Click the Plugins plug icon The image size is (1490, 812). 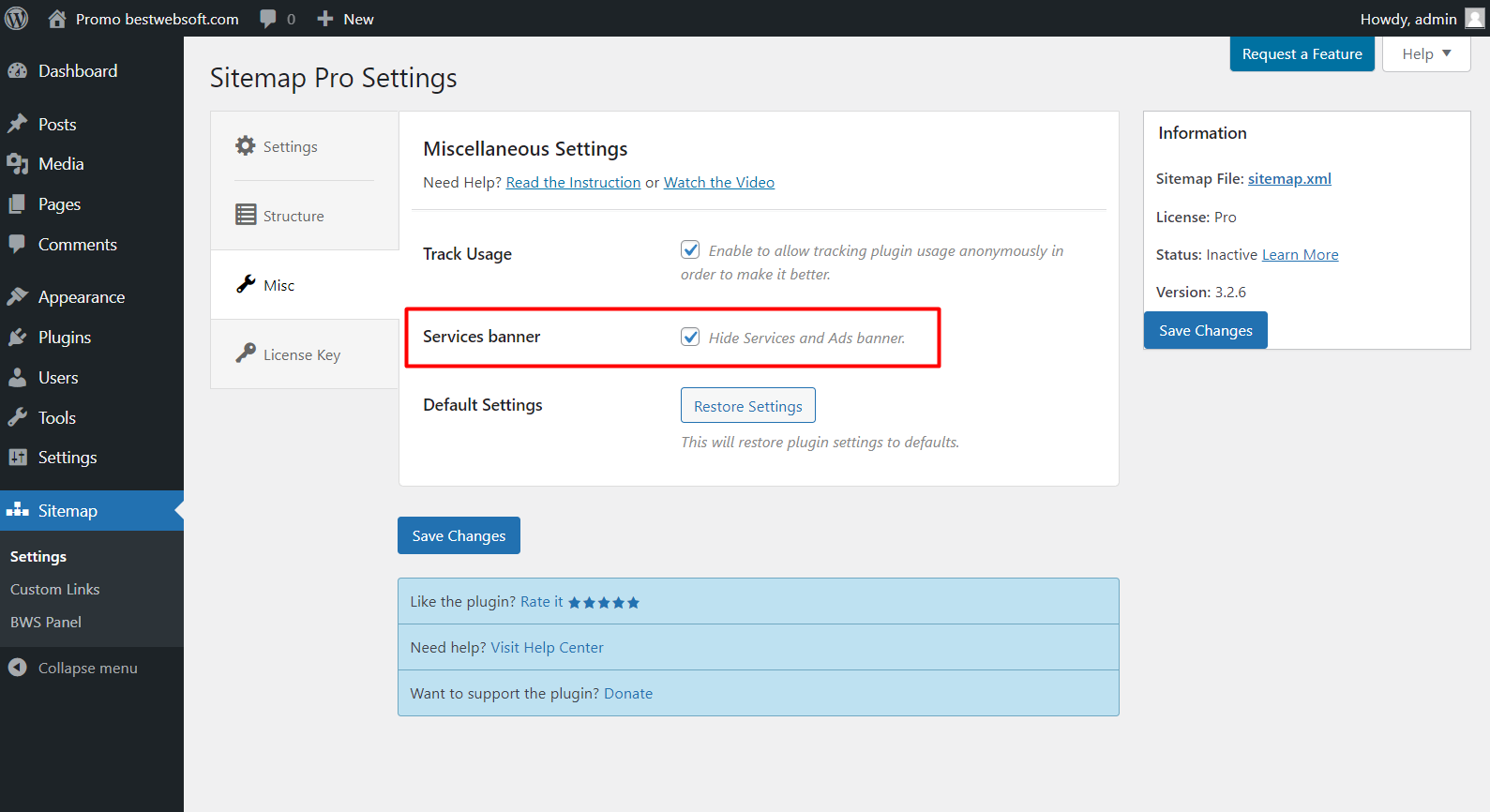point(18,338)
